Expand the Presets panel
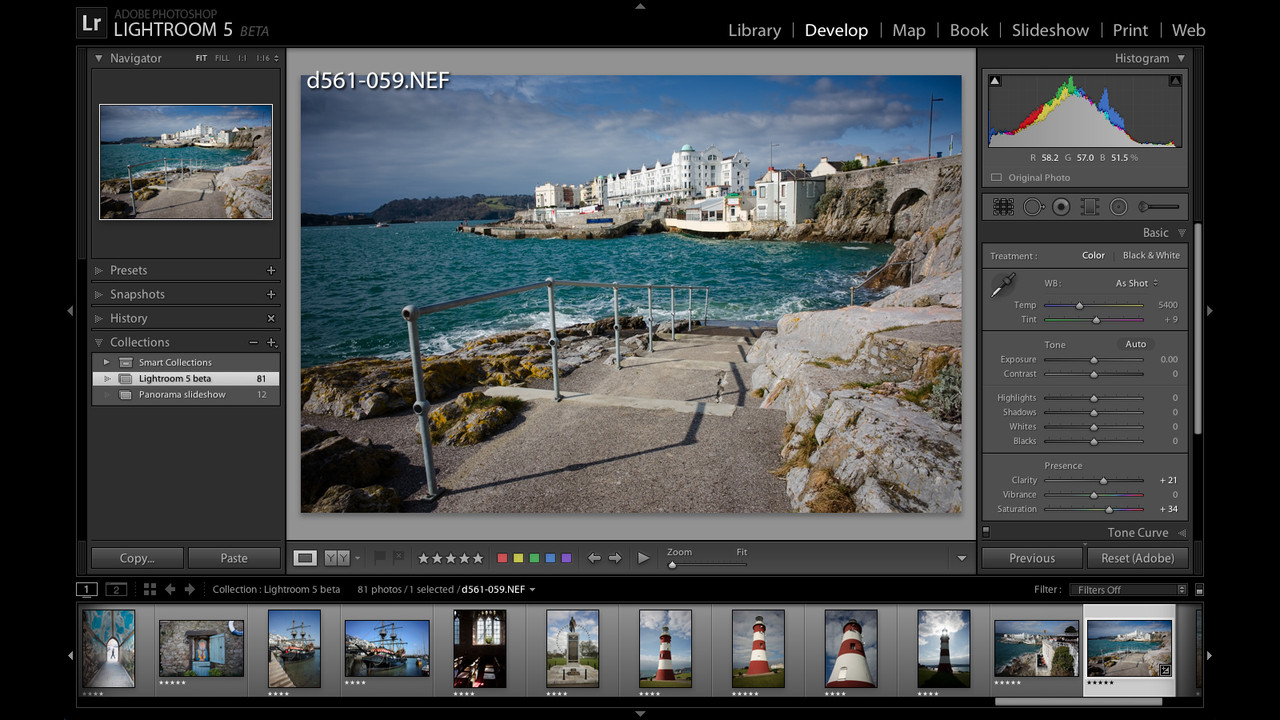Image resolution: width=1280 pixels, height=720 pixels. [128, 270]
